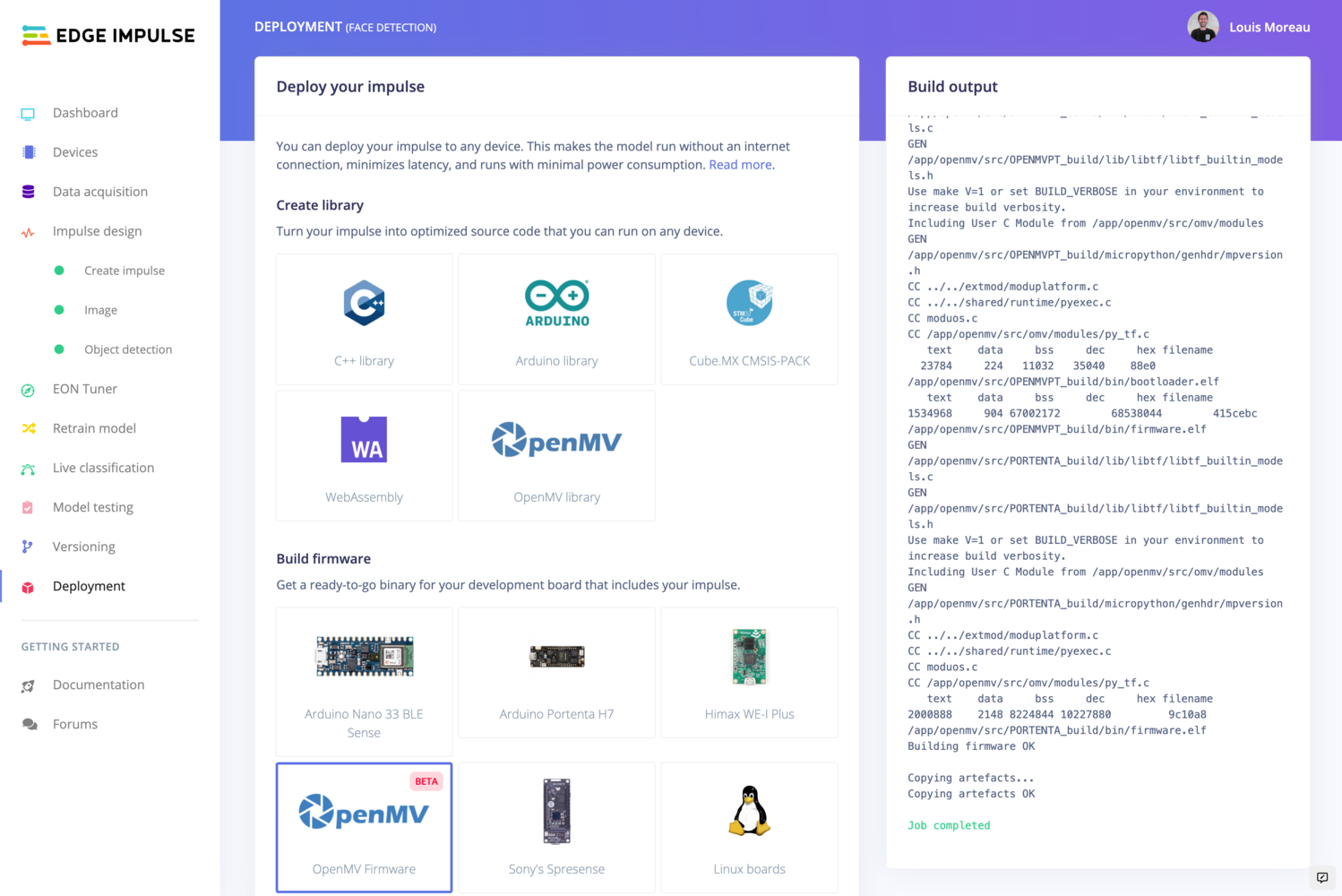The image size is (1342, 896).
Task: Go to the Devices page
Action: (75, 152)
